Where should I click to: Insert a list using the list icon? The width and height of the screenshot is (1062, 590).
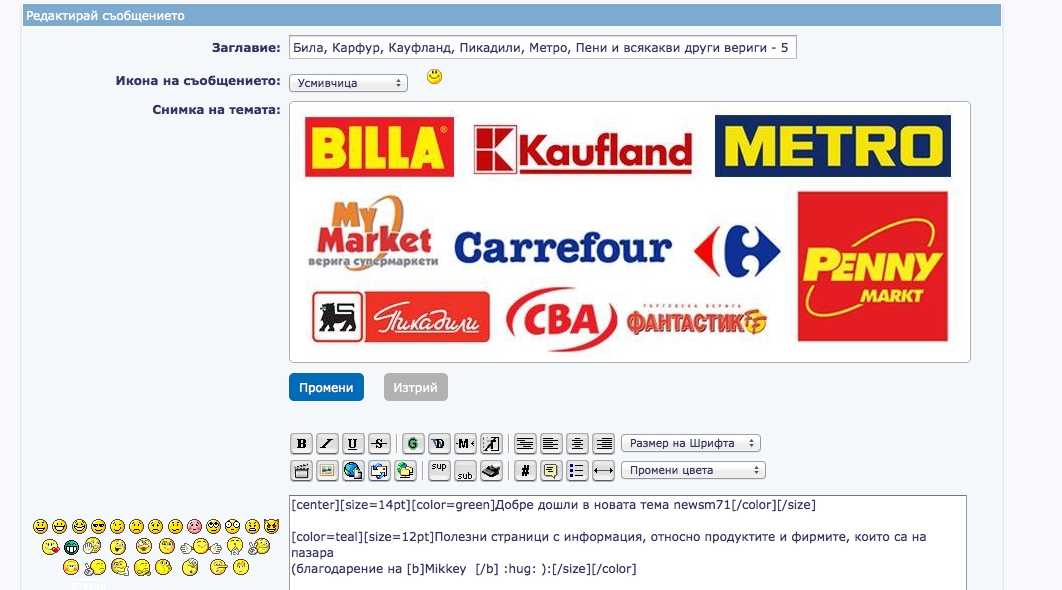pyautogui.click(x=577, y=470)
